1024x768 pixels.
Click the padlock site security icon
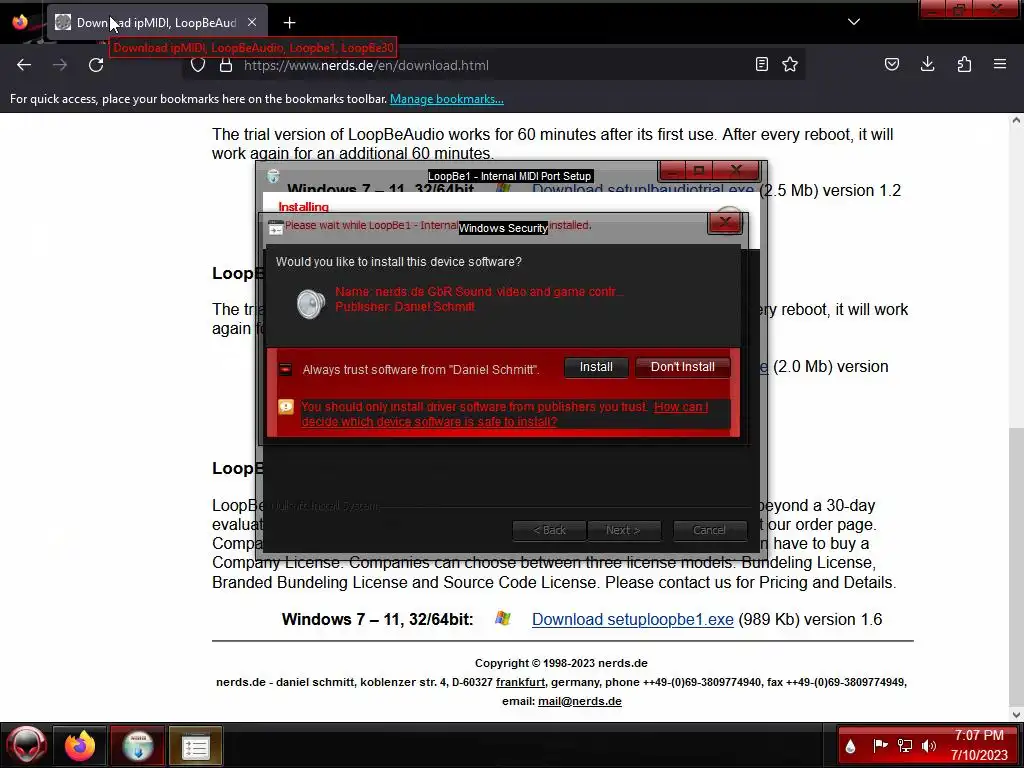click(x=226, y=65)
